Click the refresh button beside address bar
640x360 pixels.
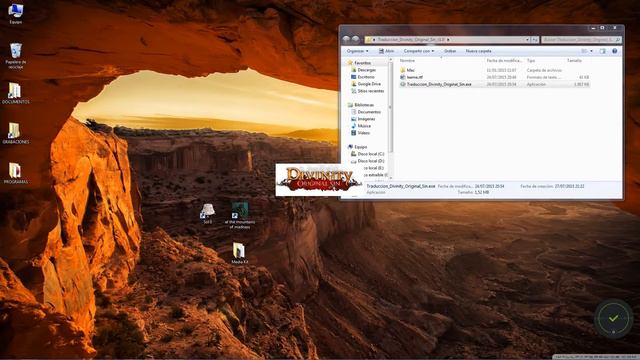(x=535, y=40)
